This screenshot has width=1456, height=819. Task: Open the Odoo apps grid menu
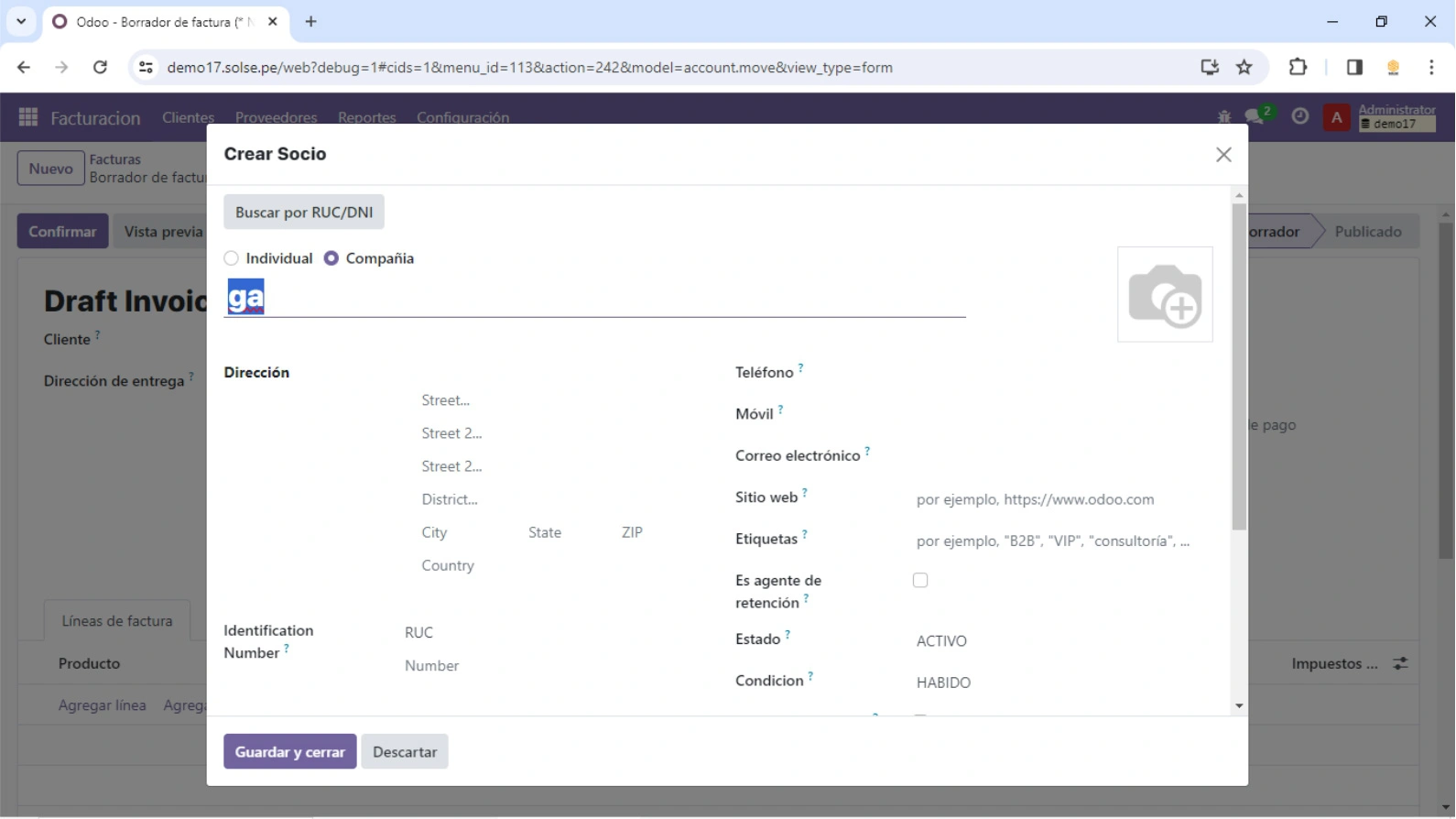(28, 117)
